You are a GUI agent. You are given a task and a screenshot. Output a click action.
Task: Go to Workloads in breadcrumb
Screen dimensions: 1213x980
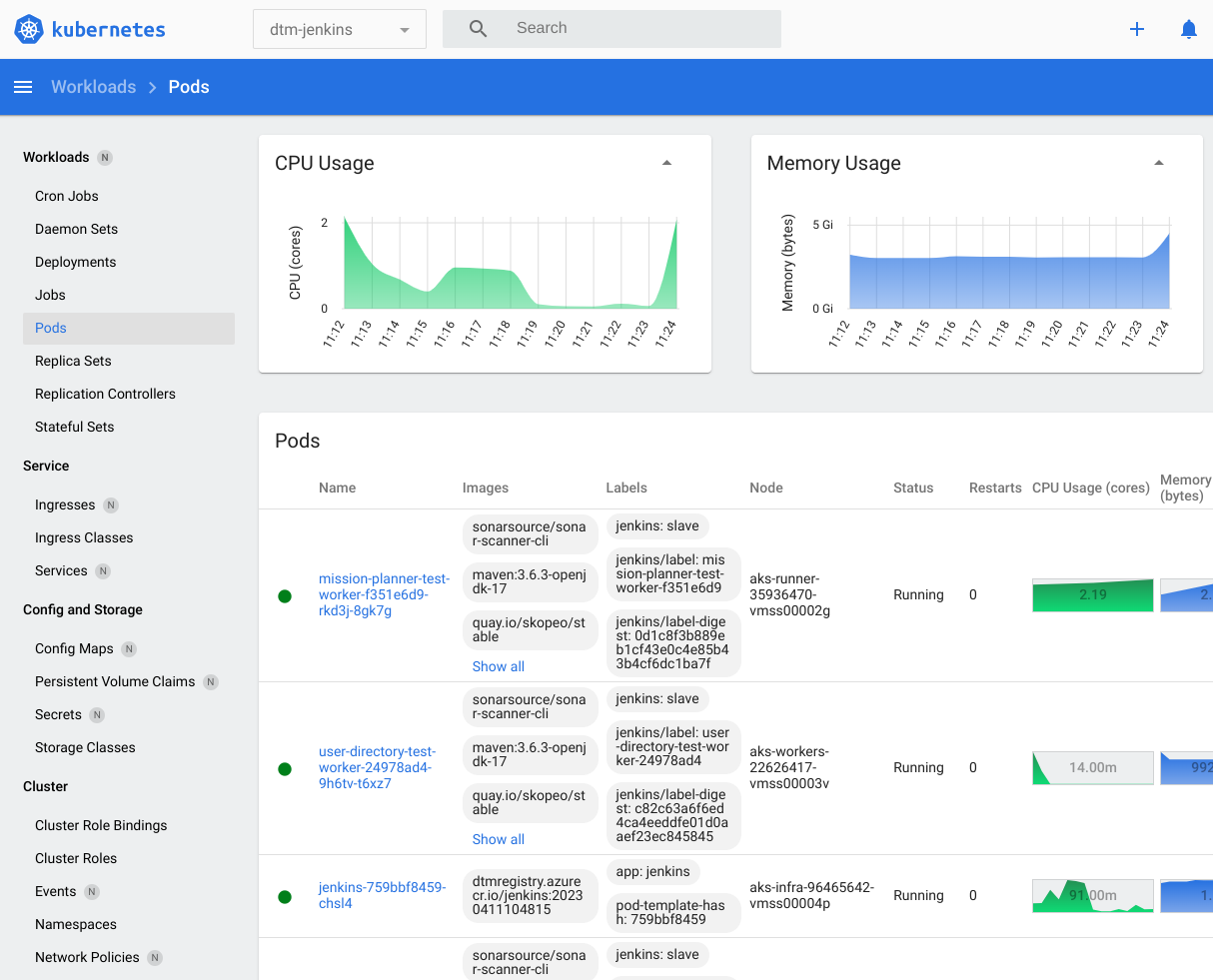(x=94, y=87)
